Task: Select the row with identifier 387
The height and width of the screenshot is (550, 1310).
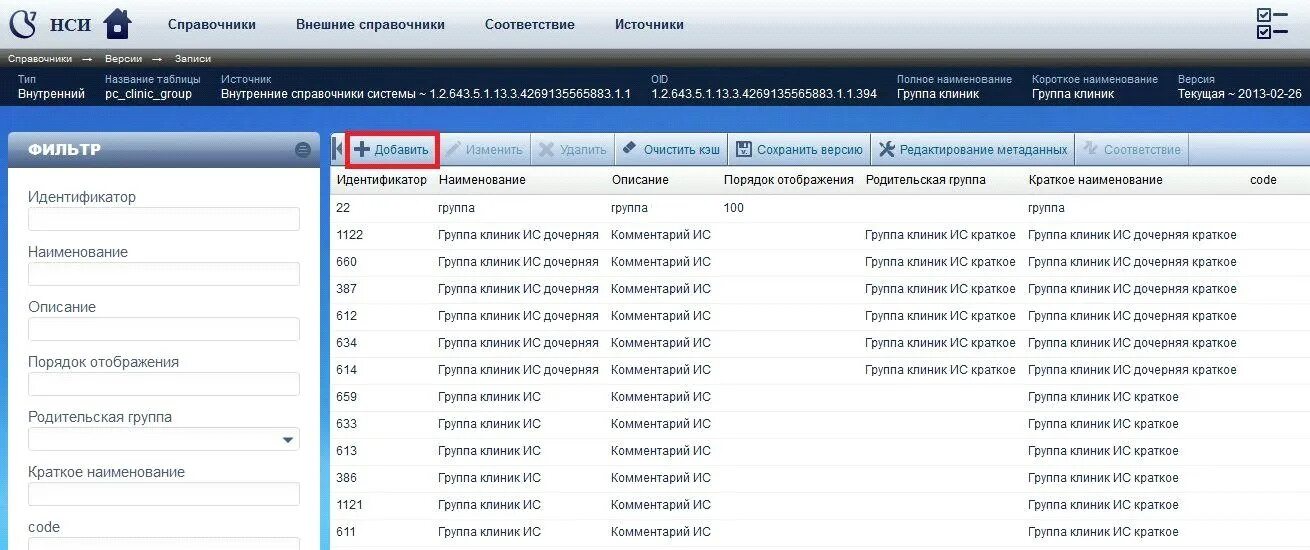Action: (x=820, y=289)
